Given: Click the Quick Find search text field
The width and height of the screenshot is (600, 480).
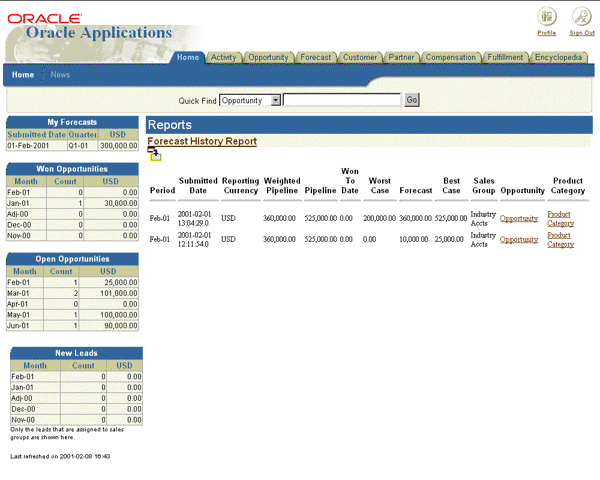Looking at the screenshot, I should click(342, 101).
